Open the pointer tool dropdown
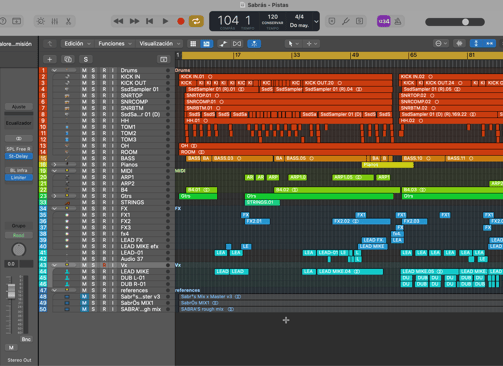Screen dimensions: 503x366 (293, 44)
